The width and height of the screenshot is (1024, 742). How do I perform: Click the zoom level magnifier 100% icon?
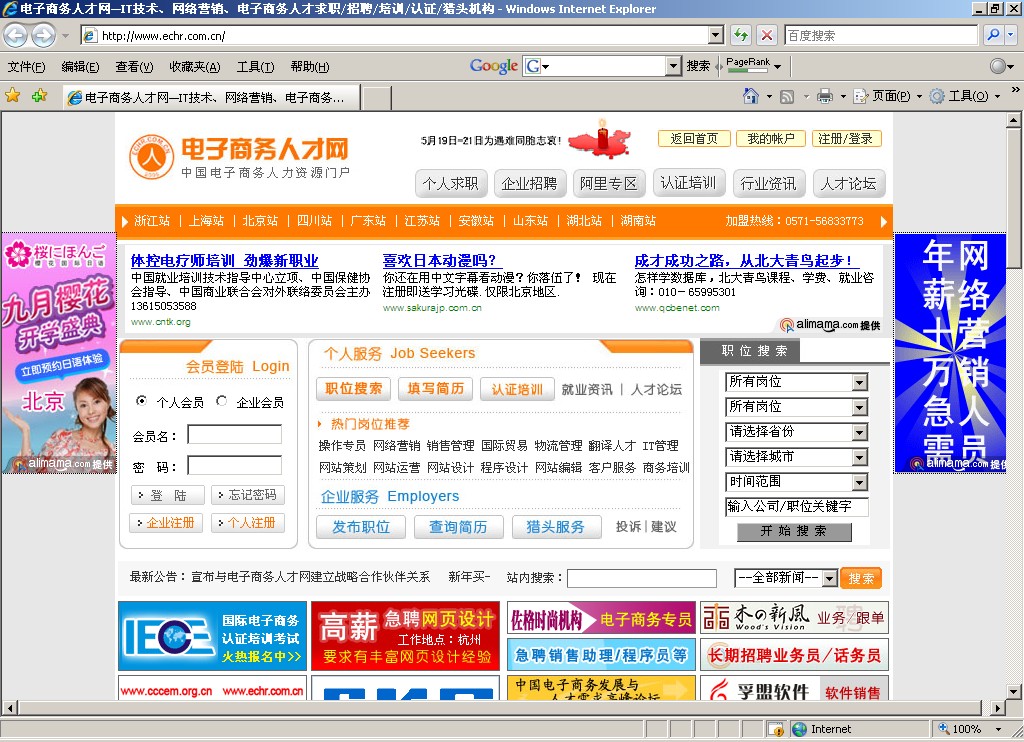pos(944,728)
